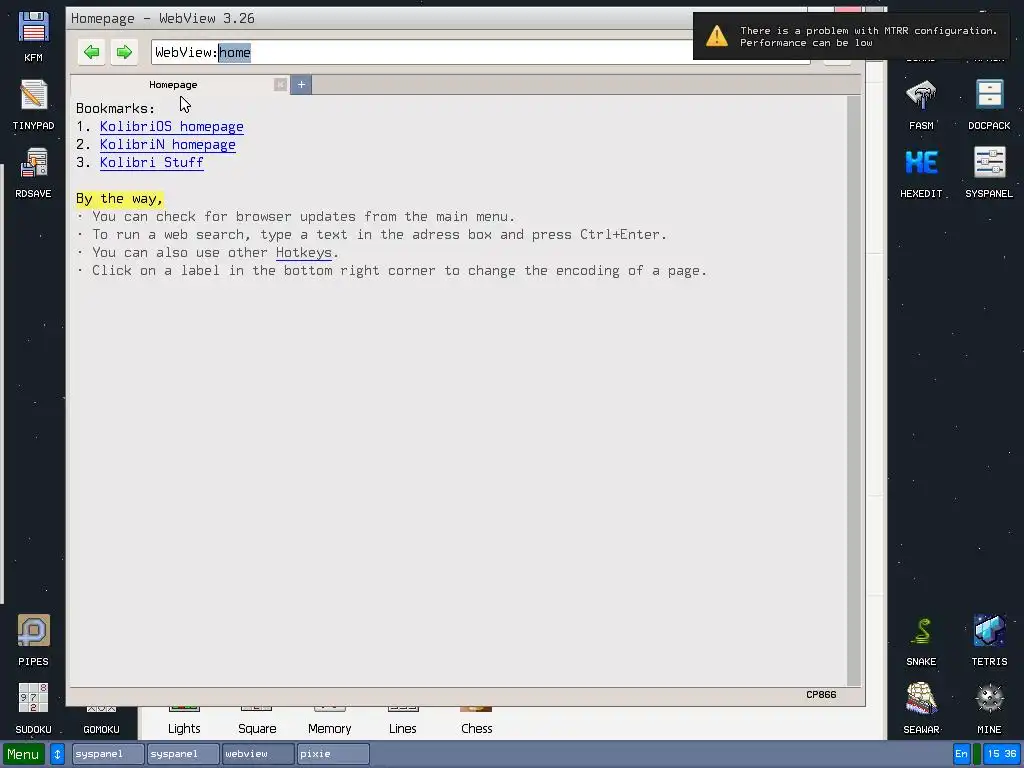The image size is (1024, 768).
Task: Follow the Hotkeys link
Action: (304, 253)
